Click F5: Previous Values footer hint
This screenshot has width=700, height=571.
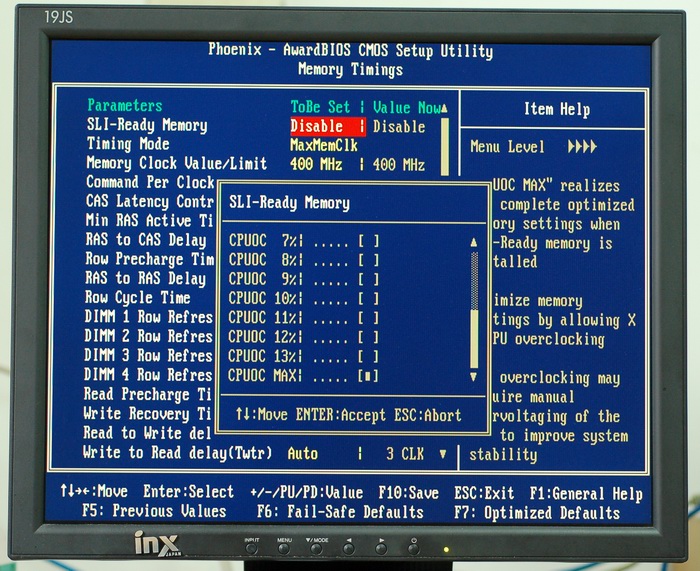point(154,510)
